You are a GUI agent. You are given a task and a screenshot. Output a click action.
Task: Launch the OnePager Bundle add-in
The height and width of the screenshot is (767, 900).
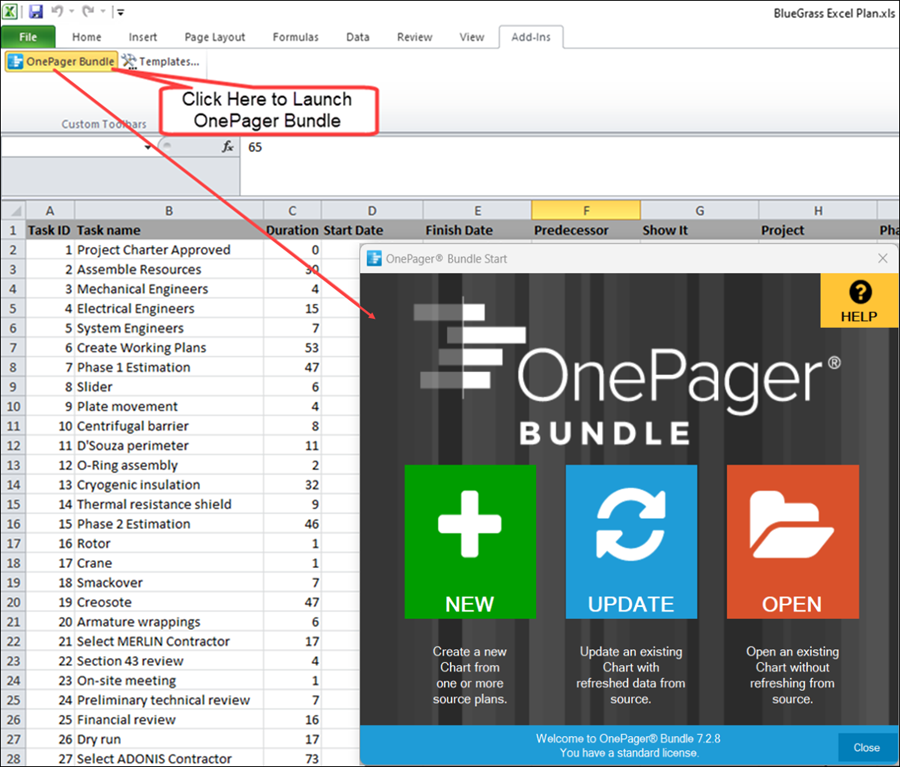(x=60, y=61)
